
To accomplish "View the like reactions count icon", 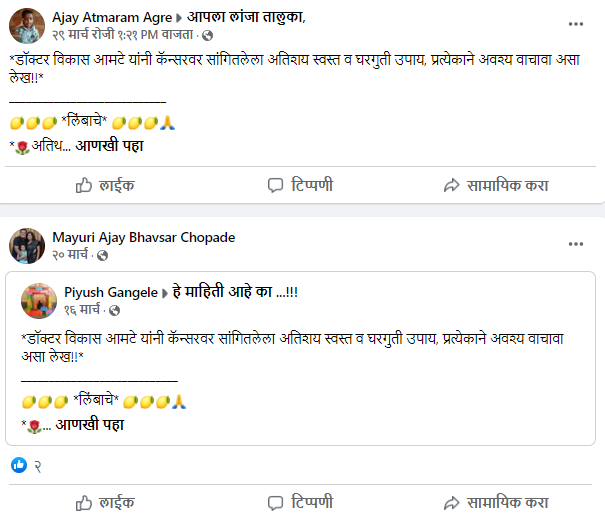I will coord(18,465).
